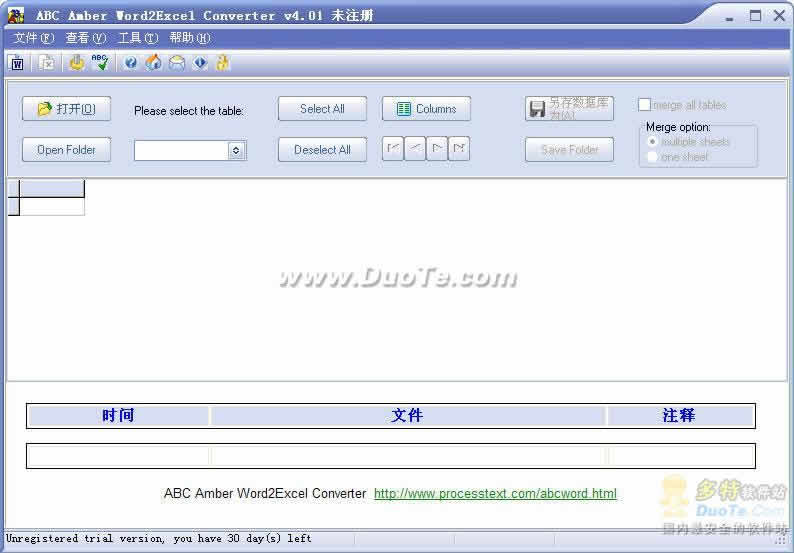Click the 'Merge option:' group label
The height and width of the screenshot is (553, 794).
(678, 127)
